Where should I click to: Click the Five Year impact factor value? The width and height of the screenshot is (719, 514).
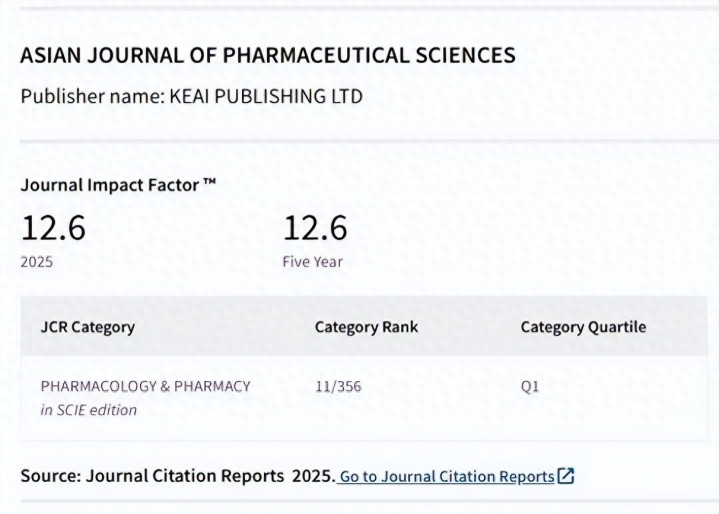(x=315, y=228)
